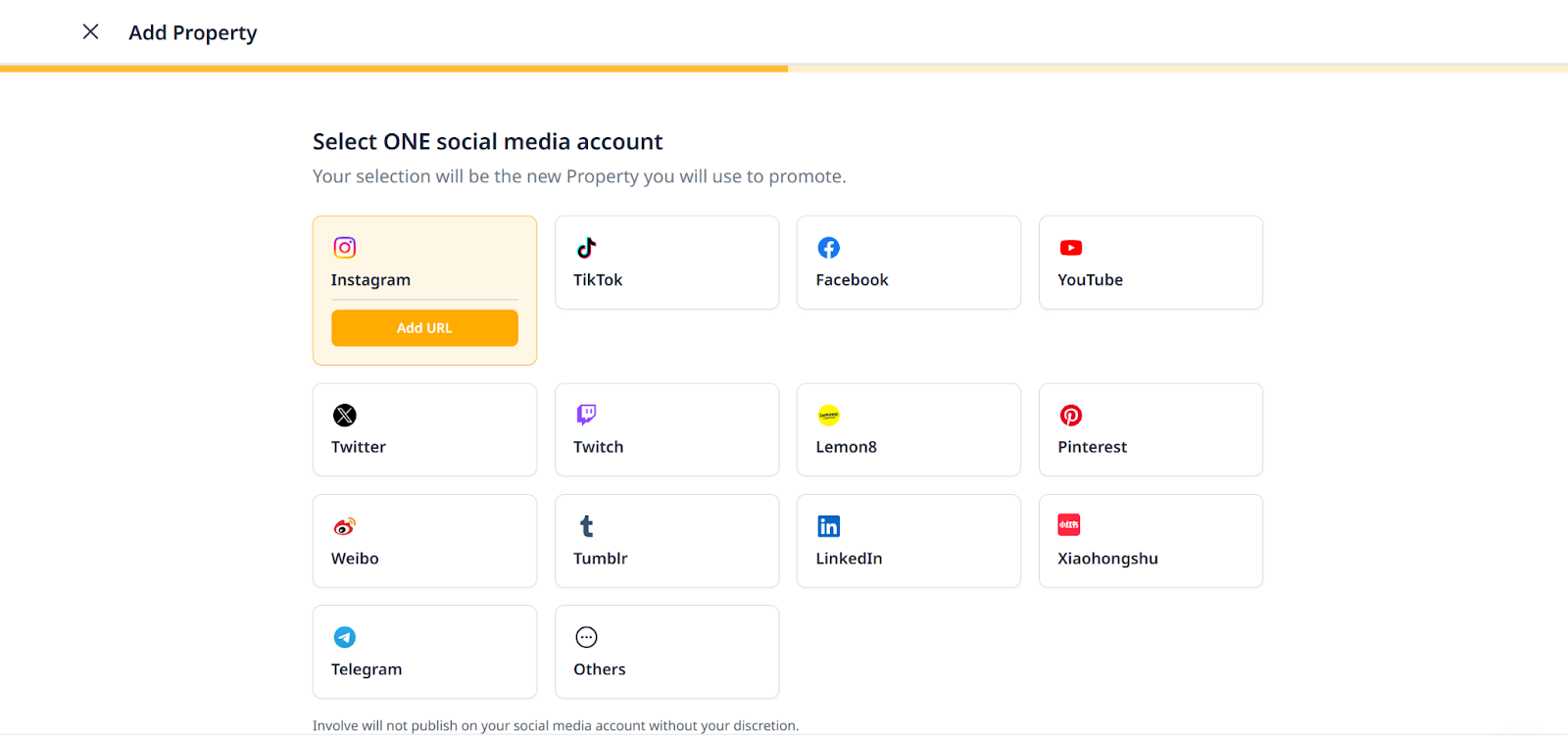Click the Instagram logo icon
Image resolution: width=1568 pixels, height=736 pixels.
[344, 248]
